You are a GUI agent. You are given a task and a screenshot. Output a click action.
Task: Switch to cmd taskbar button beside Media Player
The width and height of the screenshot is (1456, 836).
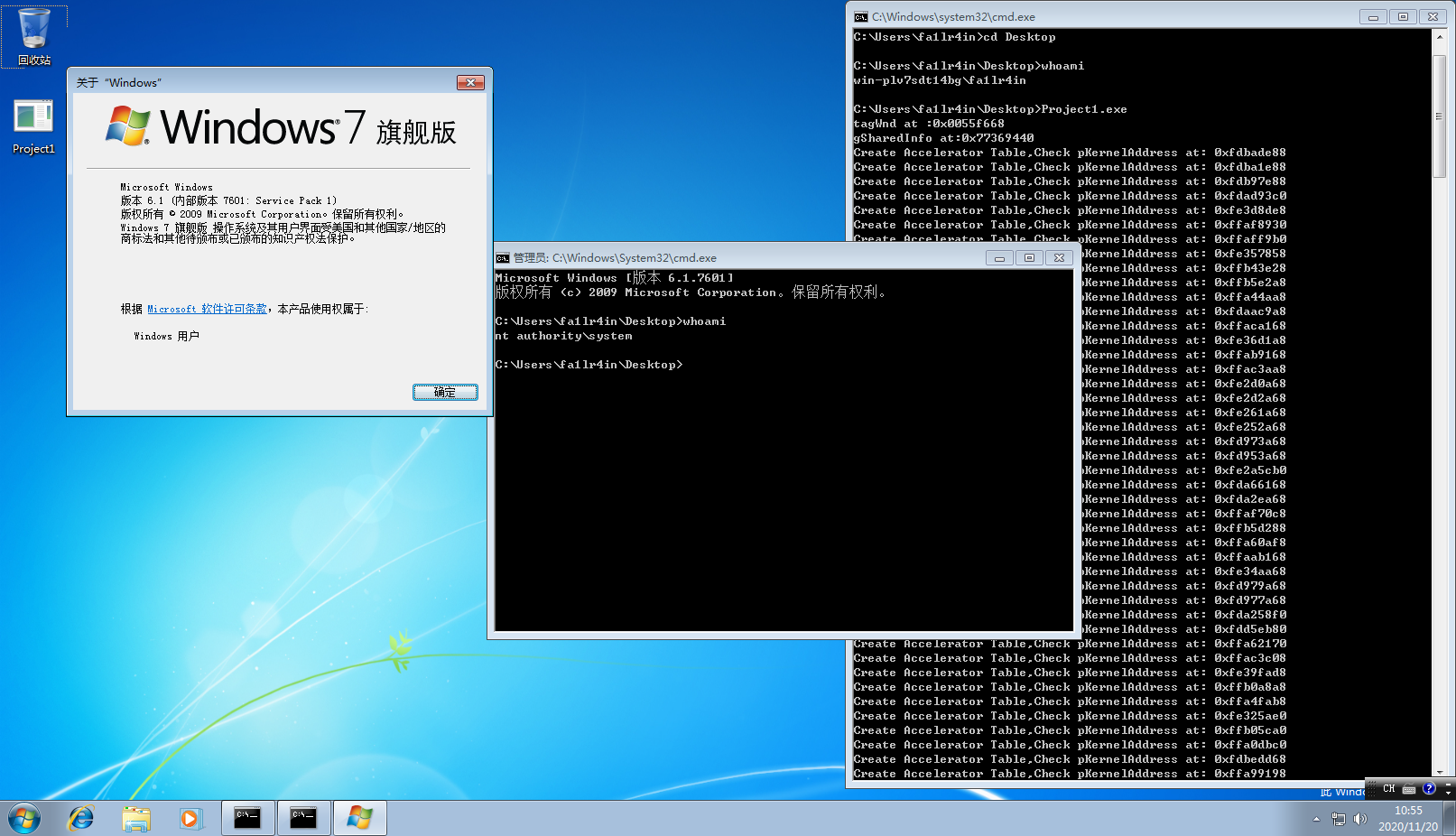pyautogui.click(x=247, y=818)
